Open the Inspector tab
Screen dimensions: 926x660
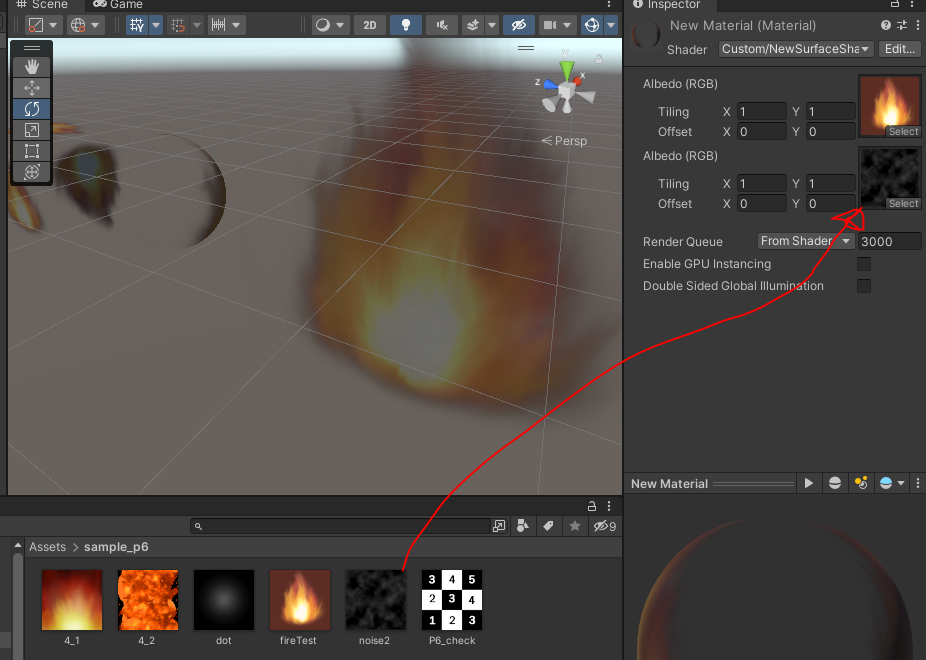[666, 5]
